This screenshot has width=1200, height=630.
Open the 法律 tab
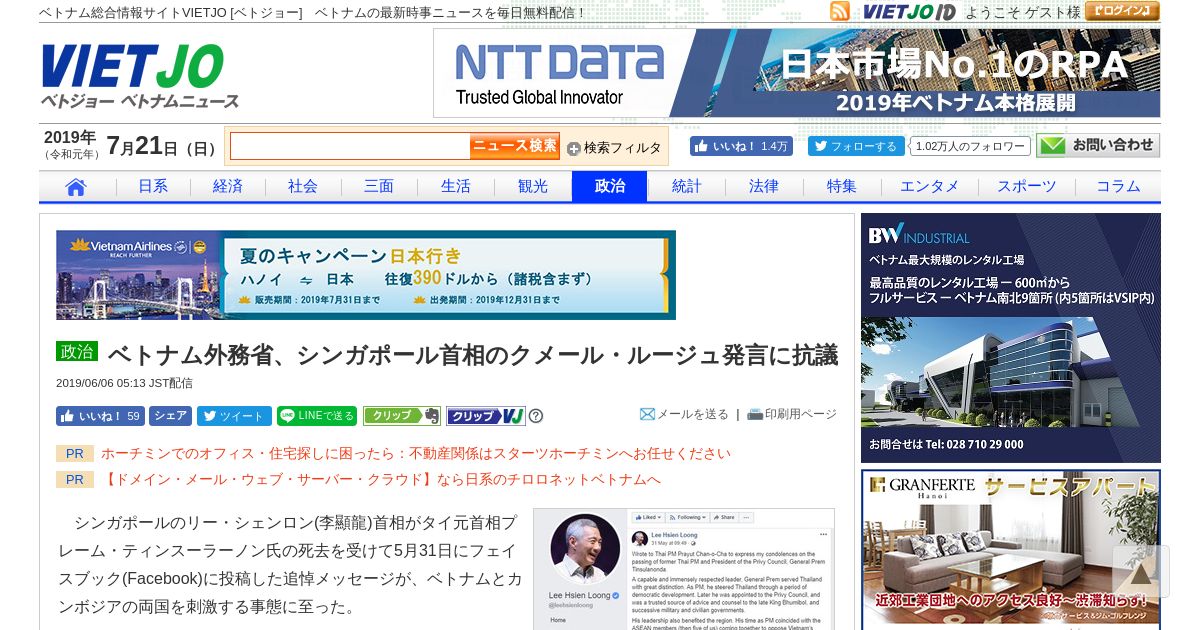coord(764,187)
